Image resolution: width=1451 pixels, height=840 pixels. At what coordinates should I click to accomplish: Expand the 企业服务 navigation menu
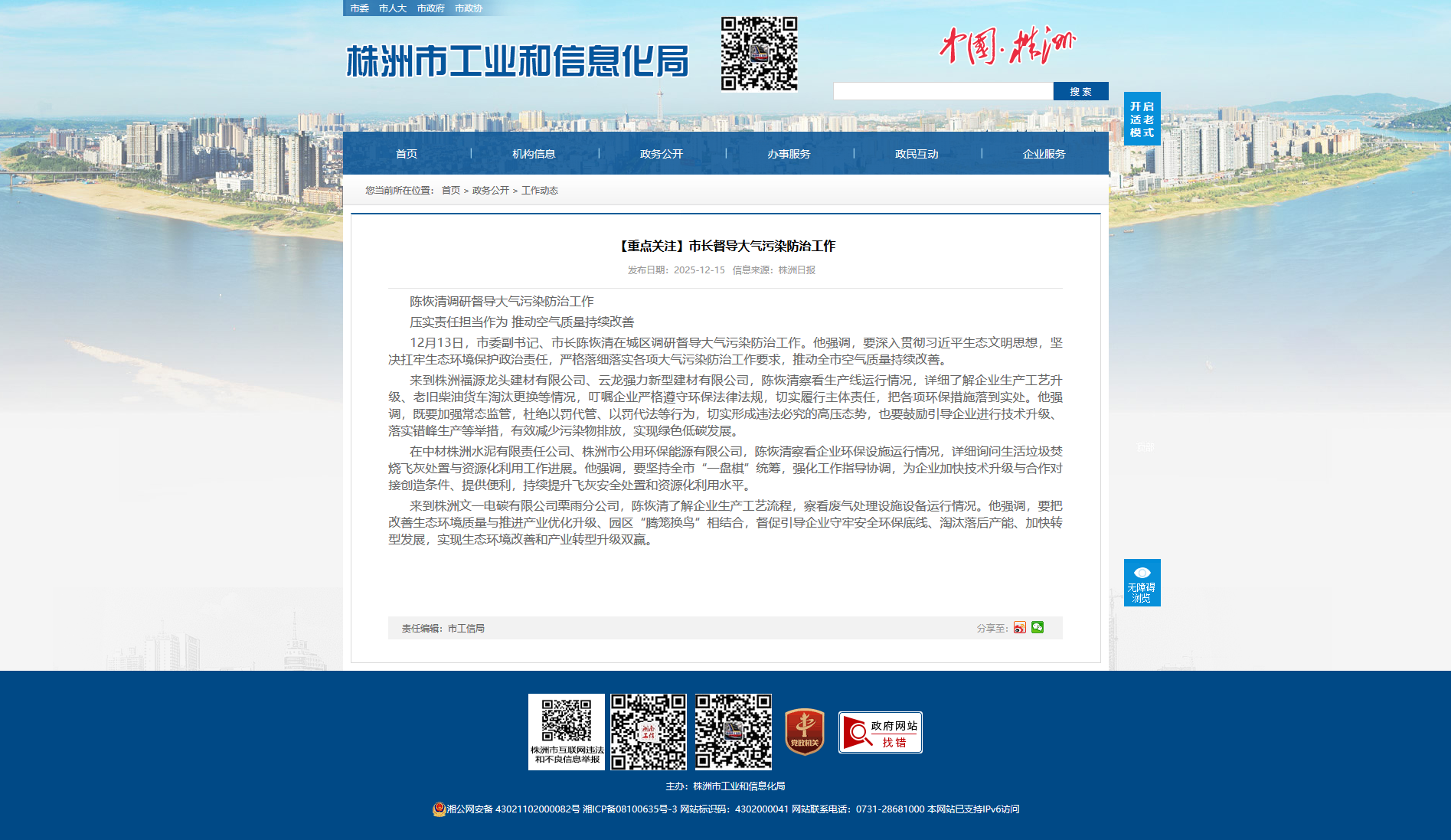coord(1044,154)
